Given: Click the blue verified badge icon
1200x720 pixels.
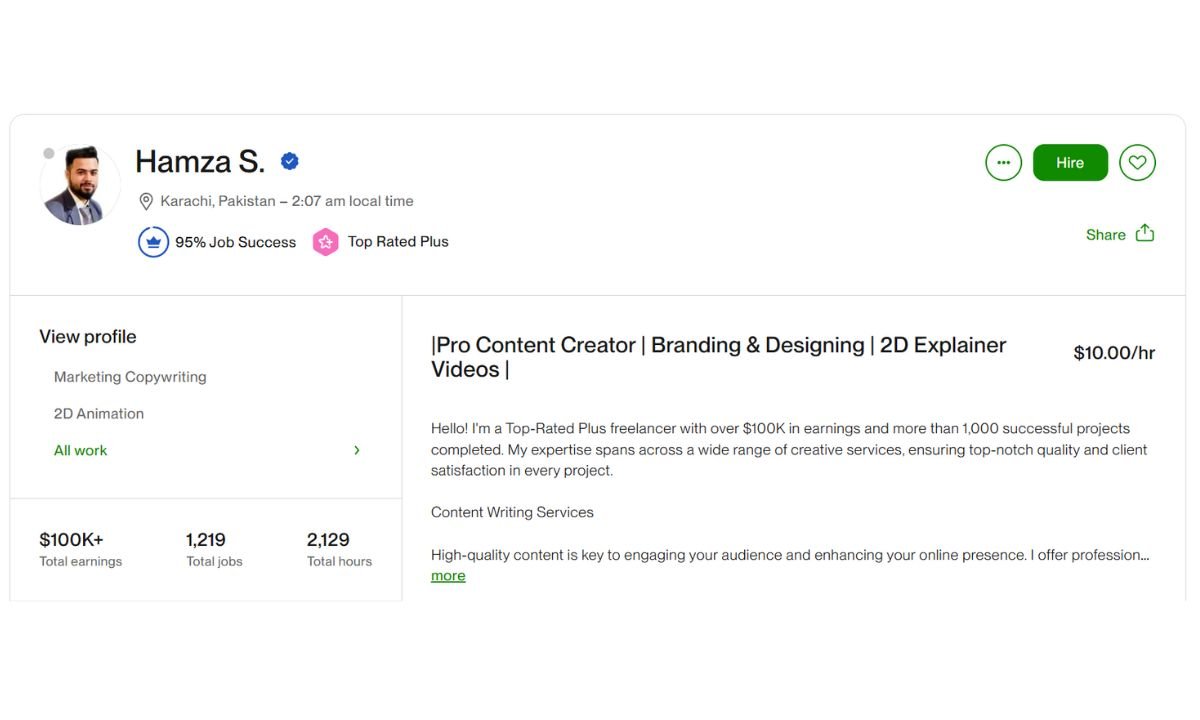Looking at the screenshot, I should pyautogui.click(x=290, y=161).
